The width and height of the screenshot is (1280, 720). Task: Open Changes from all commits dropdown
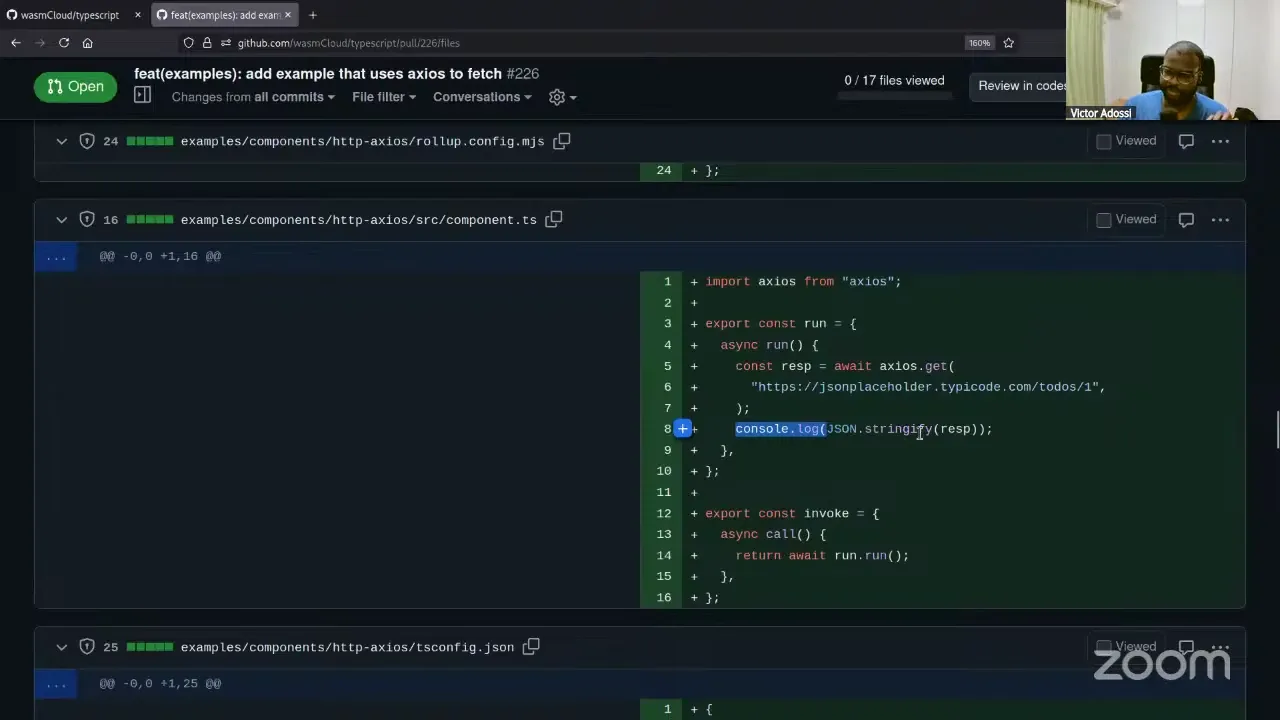click(x=253, y=97)
